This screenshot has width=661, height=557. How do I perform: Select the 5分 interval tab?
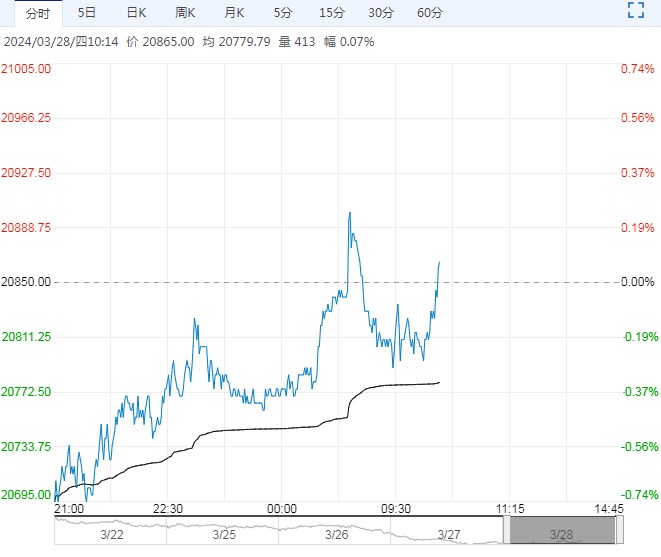[283, 13]
